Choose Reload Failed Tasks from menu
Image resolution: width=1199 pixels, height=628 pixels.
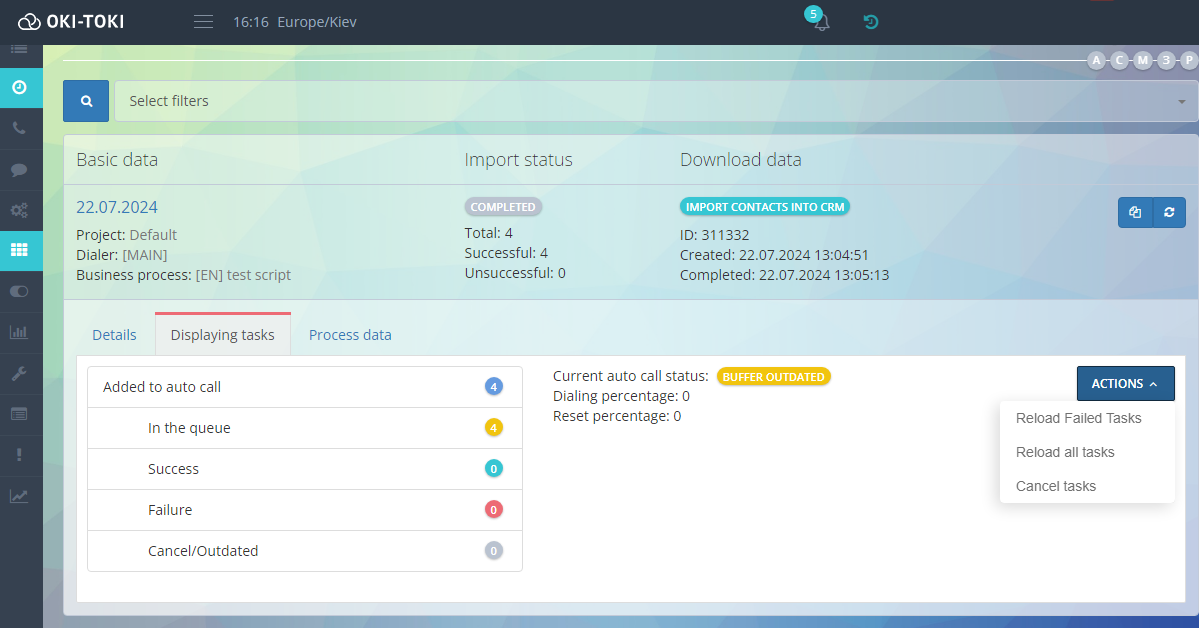(x=1078, y=418)
